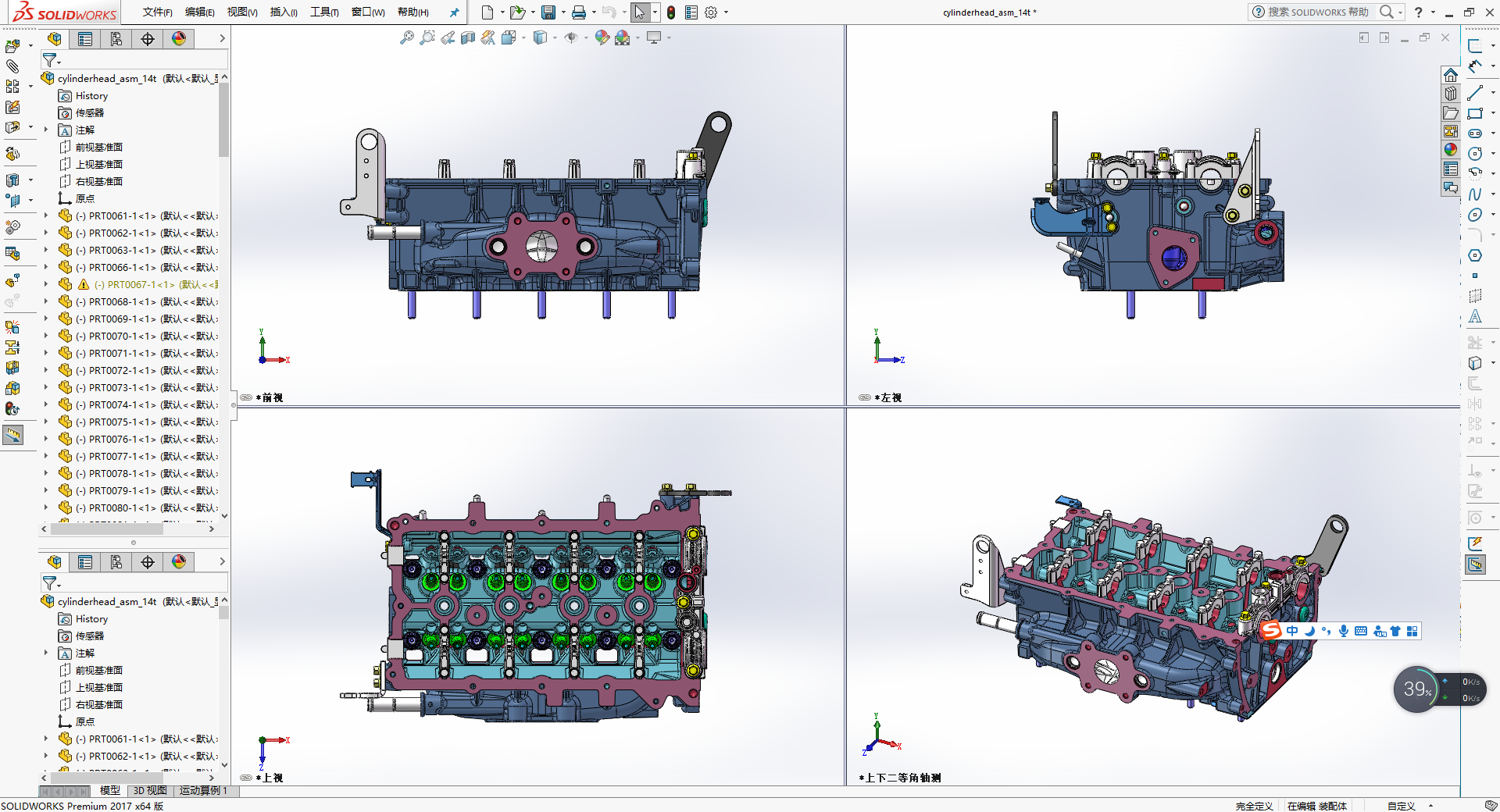Open the 插入(I) menu
This screenshot has height=812, width=1500.
[284, 12]
